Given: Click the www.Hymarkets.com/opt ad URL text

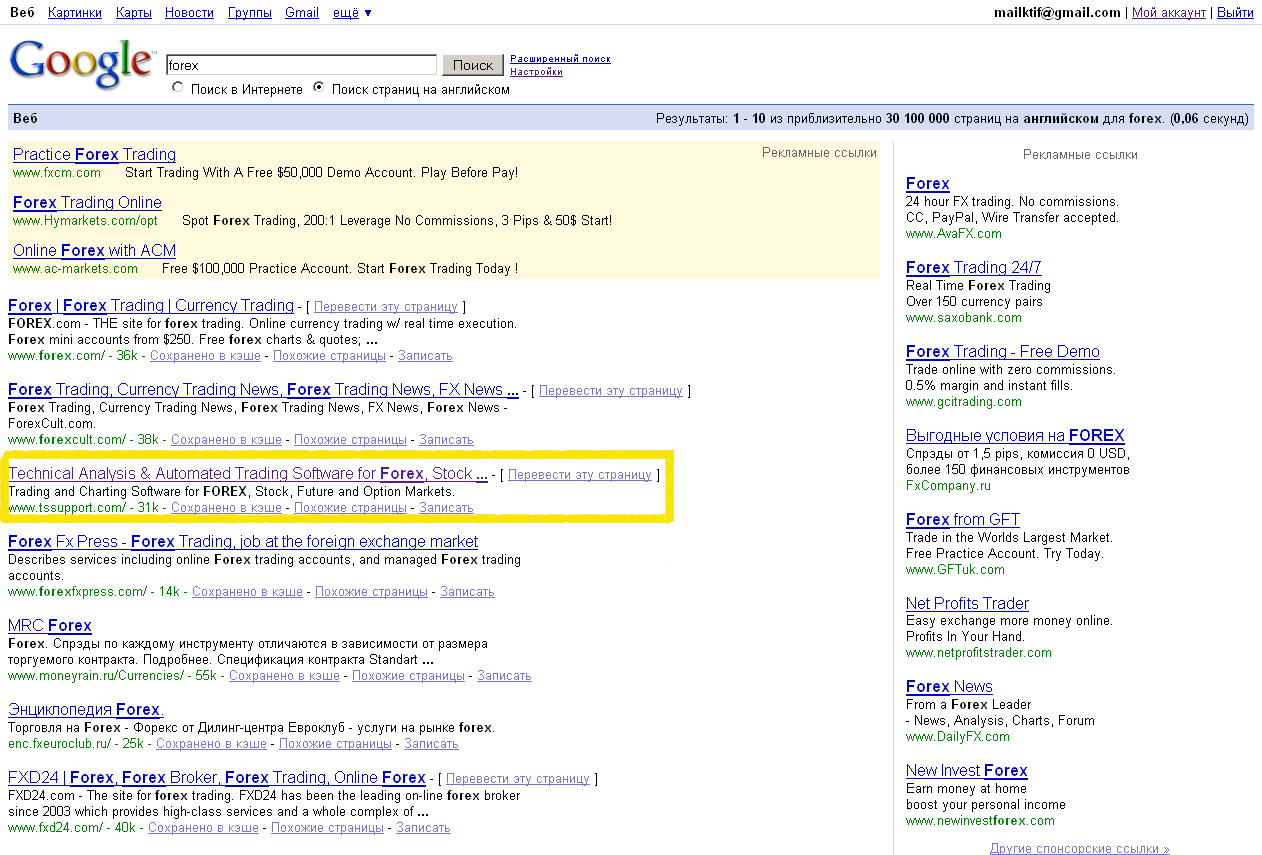Looking at the screenshot, I should 85,221.
